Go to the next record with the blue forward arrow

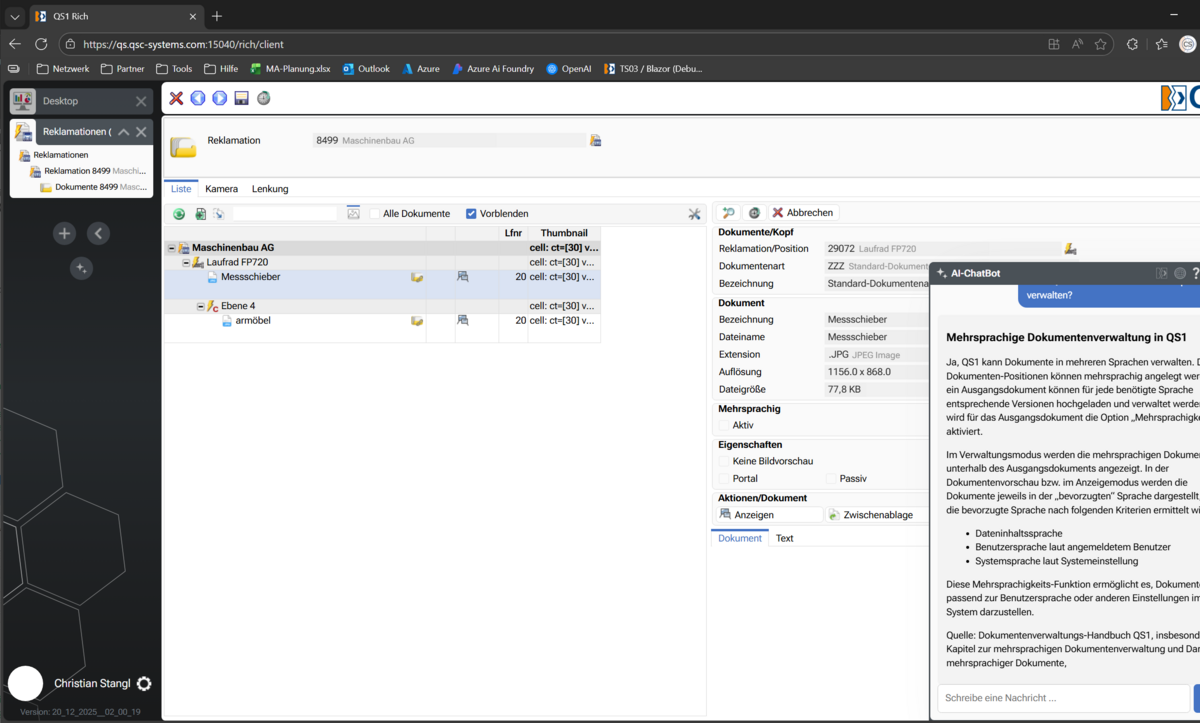click(220, 98)
